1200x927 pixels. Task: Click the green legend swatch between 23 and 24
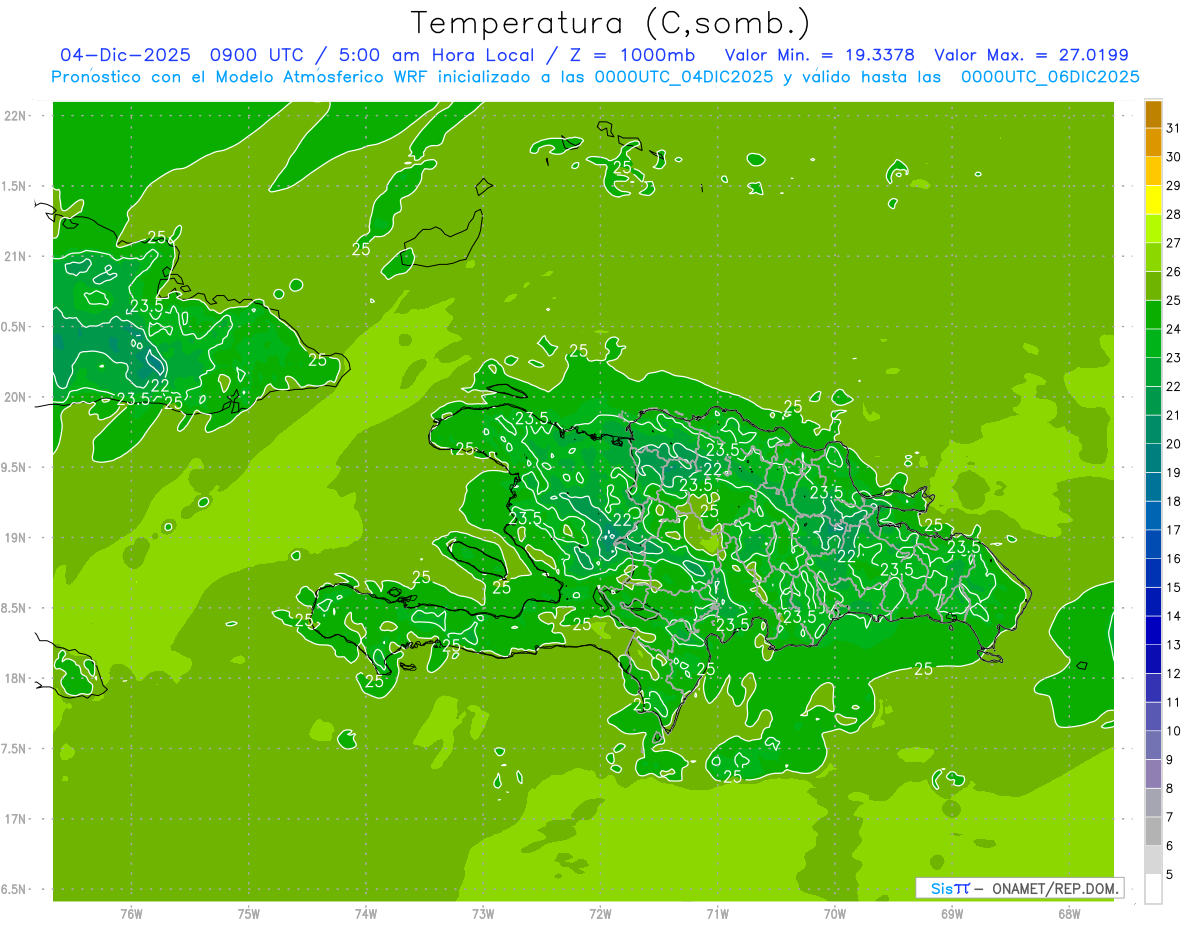pos(1153,343)
